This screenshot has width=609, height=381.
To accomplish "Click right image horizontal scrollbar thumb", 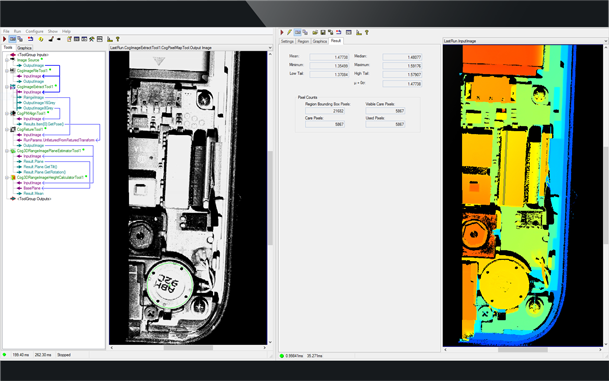I will [x=522, y=350].
